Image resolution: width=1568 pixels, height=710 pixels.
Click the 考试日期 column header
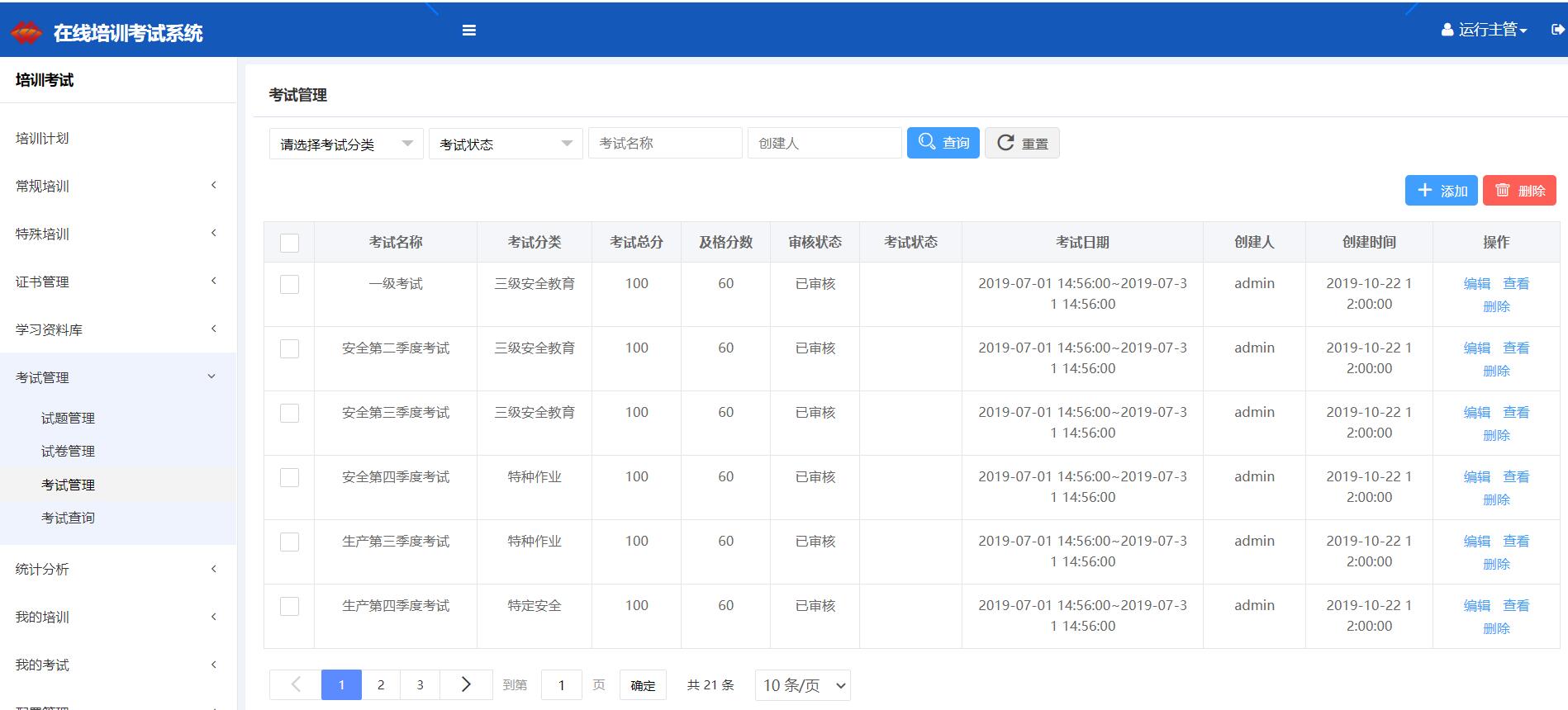pyautogui.click(x=1082, y=242)
